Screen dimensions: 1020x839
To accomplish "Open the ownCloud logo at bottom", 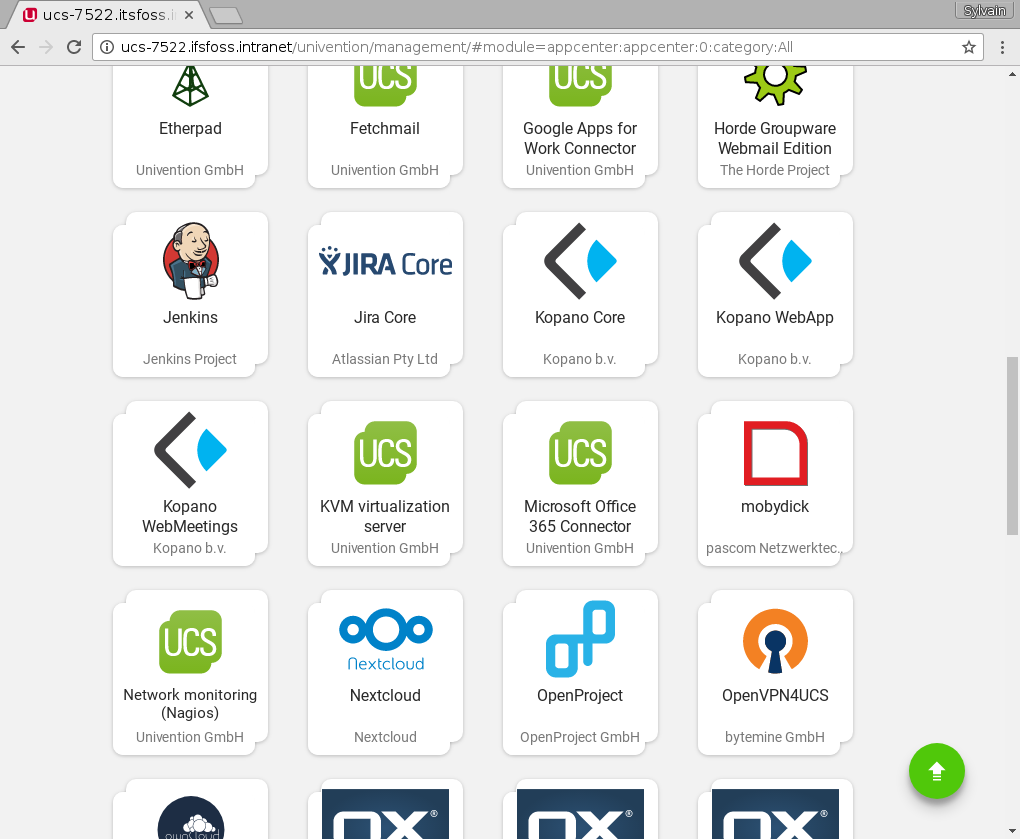I will [x=191, y=817].
